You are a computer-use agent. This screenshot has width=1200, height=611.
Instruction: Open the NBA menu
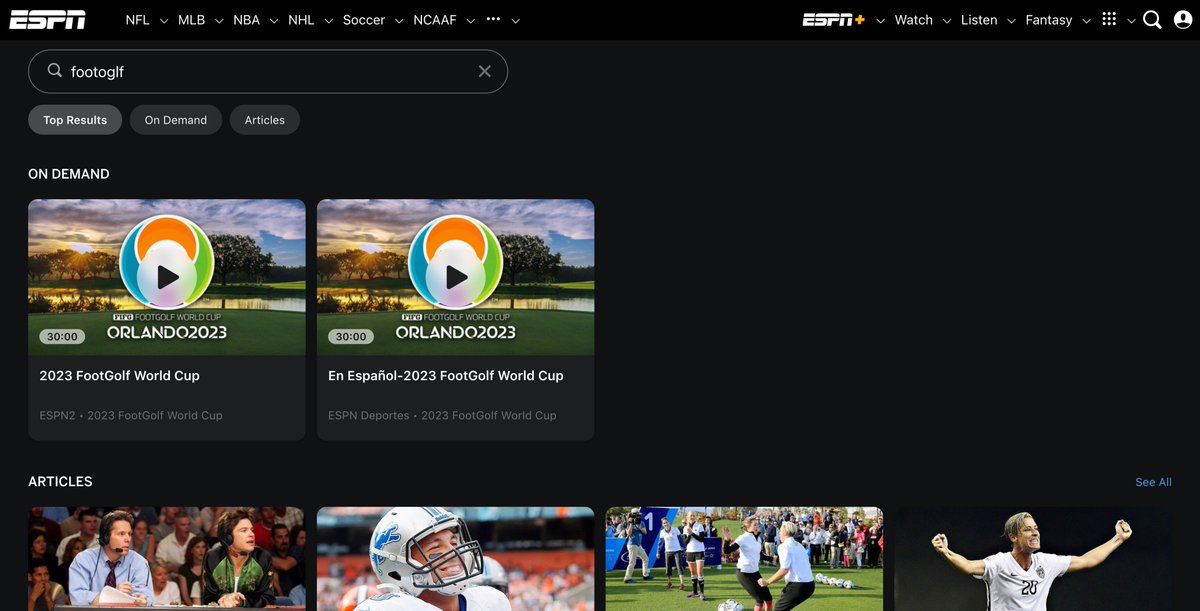click(x=246, y=20)
